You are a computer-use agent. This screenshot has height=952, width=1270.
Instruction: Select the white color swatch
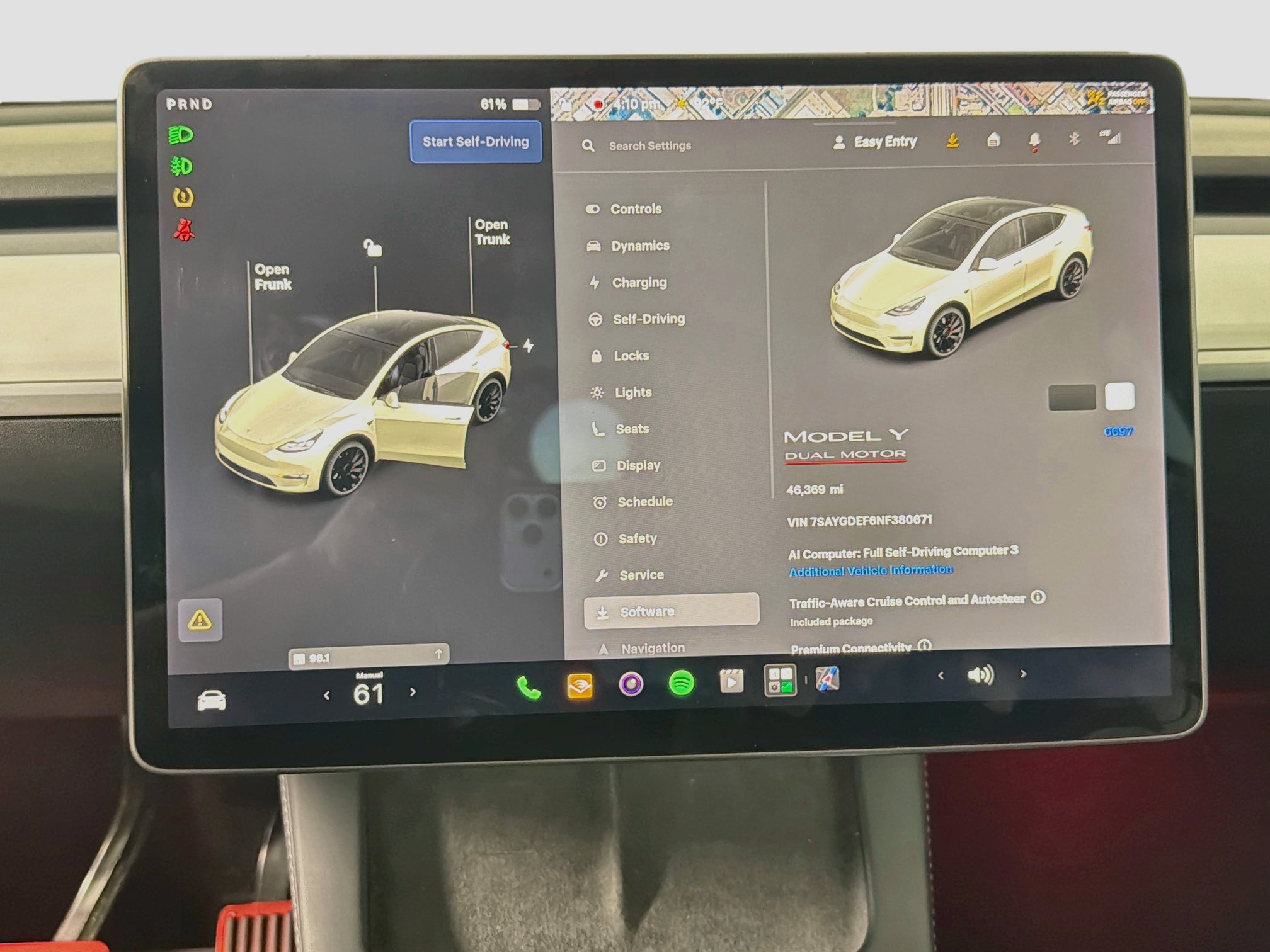pyautogui.click(x=1119, y=397)
